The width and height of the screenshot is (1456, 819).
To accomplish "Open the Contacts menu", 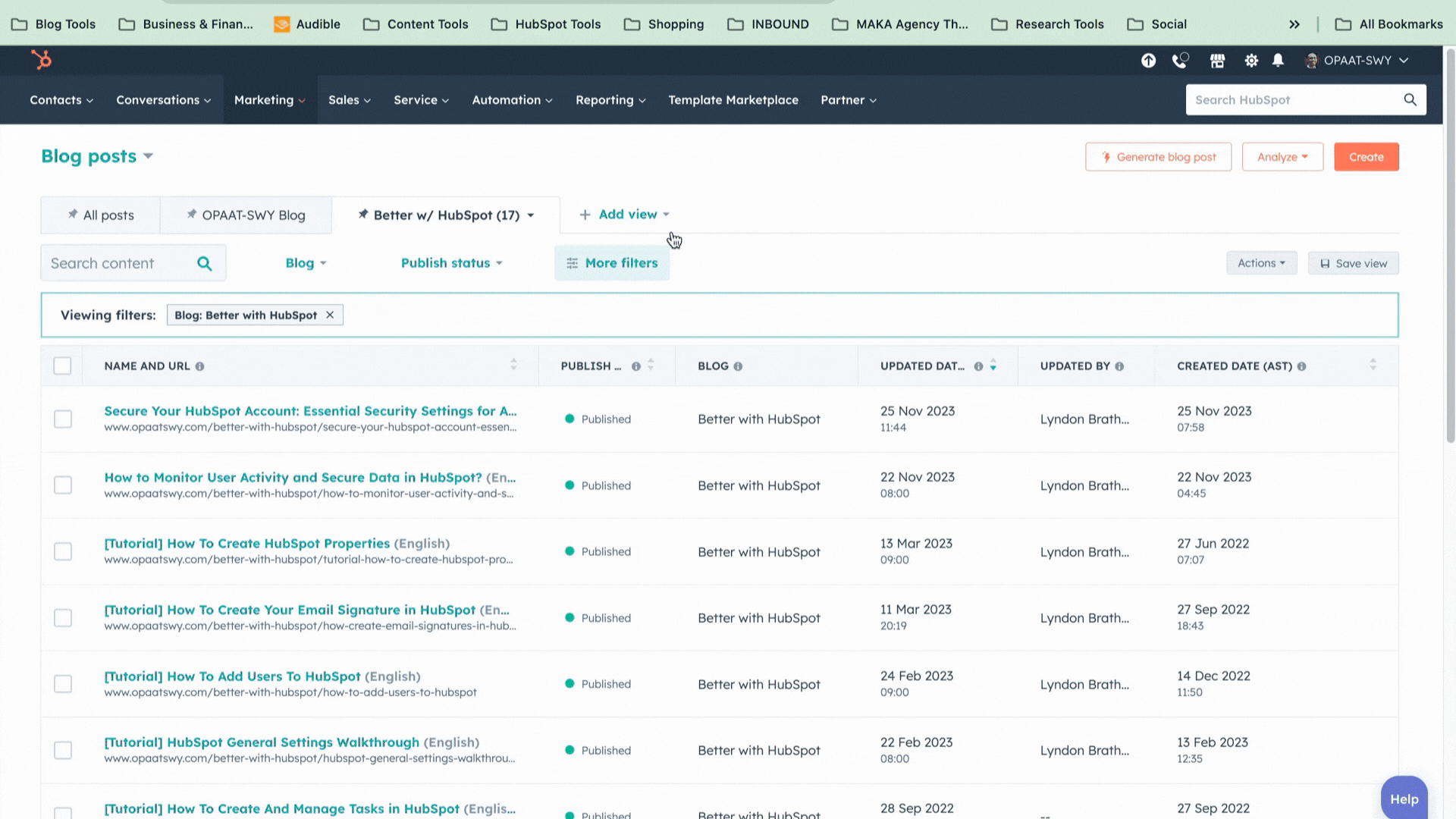I will click(x=61, y=100).
